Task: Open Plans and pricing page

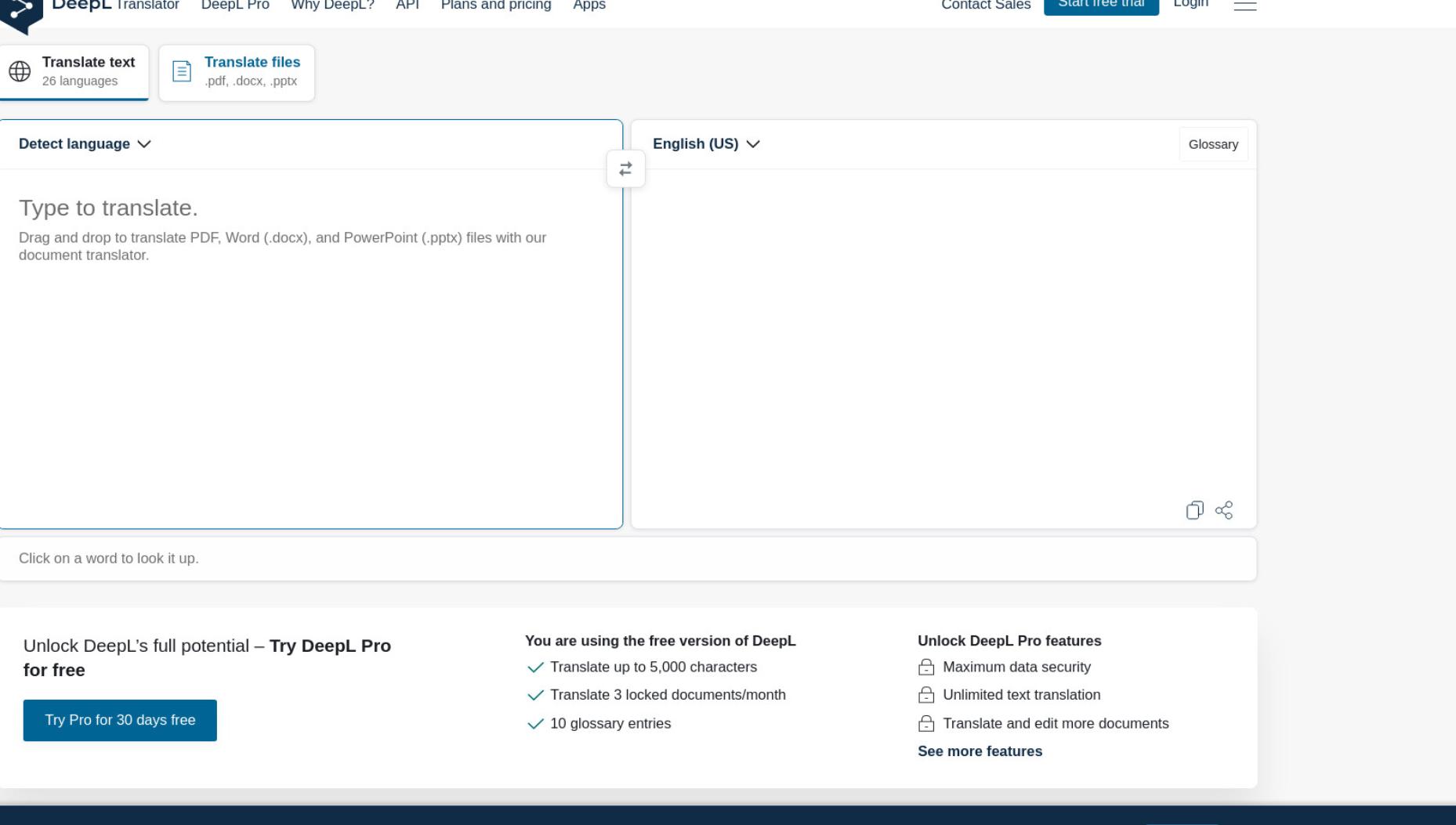Action: click(x=496, y=5)
